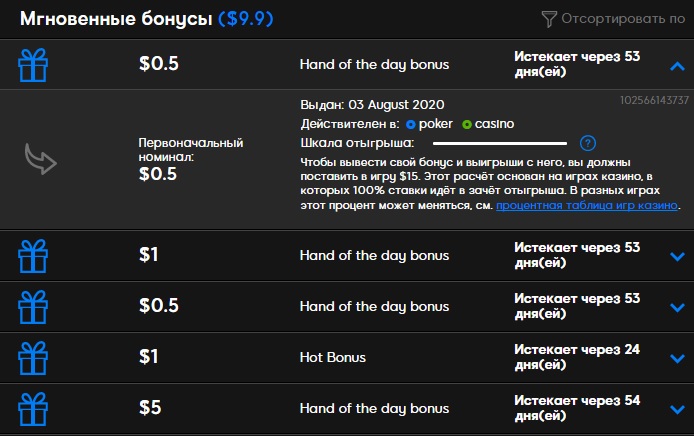The width and height of the screenshot is (694, 436).
Task: Click the Шкала отыгрыша progress bar
Action: tap(499, 143)
